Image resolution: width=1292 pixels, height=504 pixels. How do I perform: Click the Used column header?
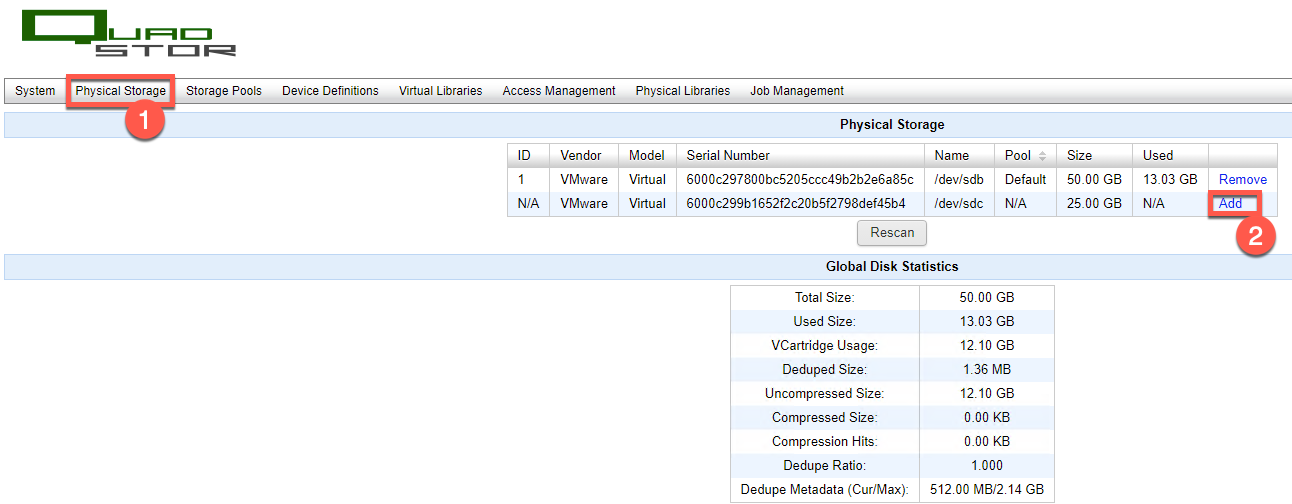pos(1158,156)
